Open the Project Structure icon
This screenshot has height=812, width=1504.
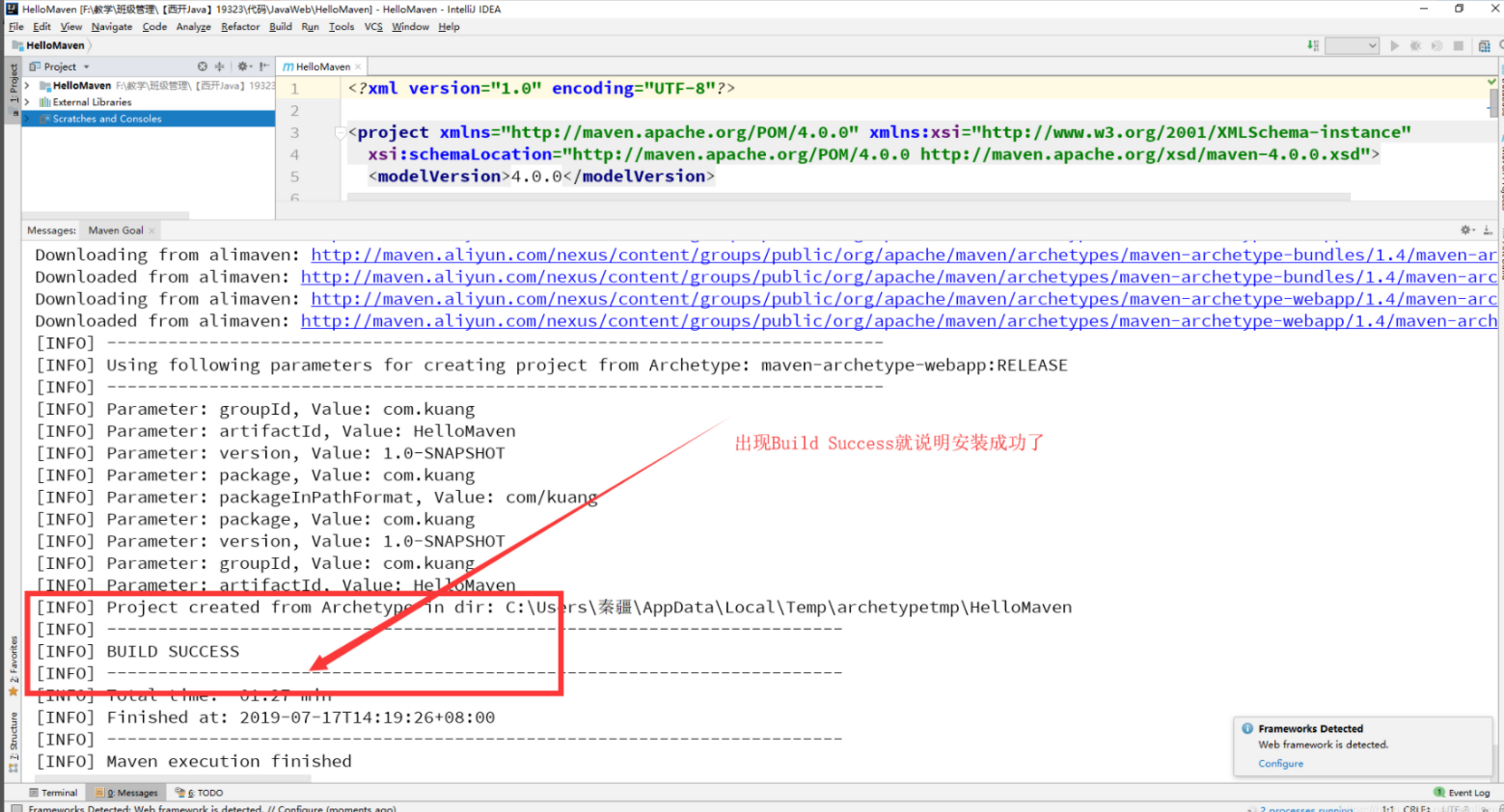pyautogui.click(x=1485, y=45)
